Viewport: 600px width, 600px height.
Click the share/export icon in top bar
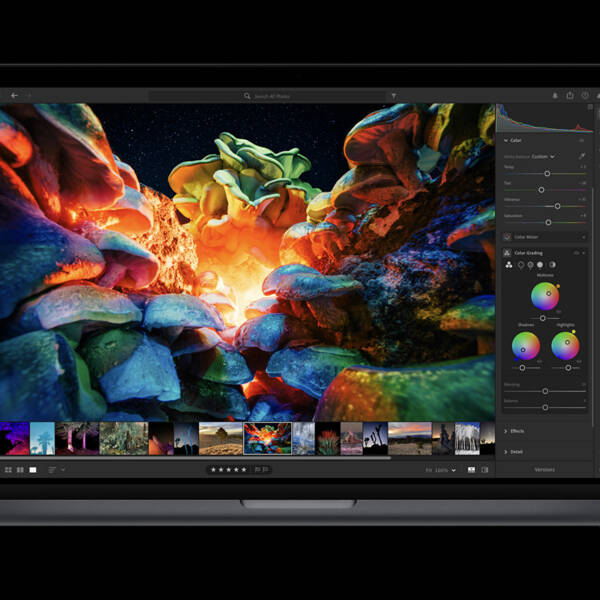point(570,96)
